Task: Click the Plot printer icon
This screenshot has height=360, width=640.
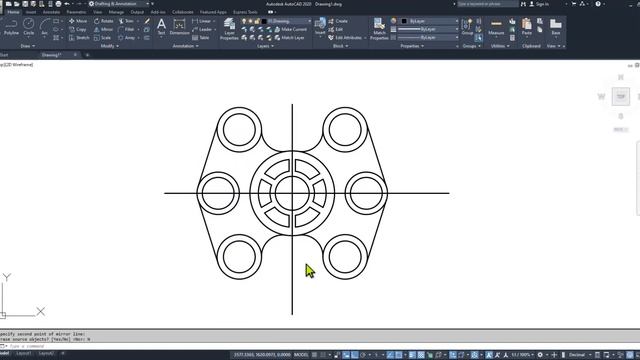Action: (x=58, y=4)
